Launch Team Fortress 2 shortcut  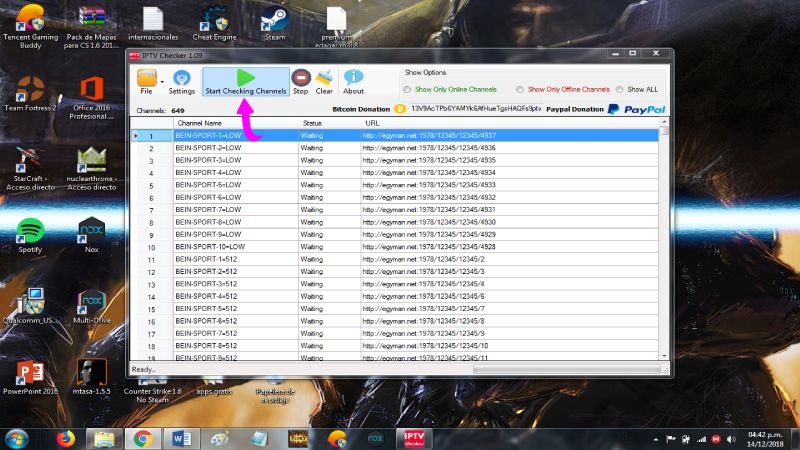pyautogui.click(x=31, y=93)
